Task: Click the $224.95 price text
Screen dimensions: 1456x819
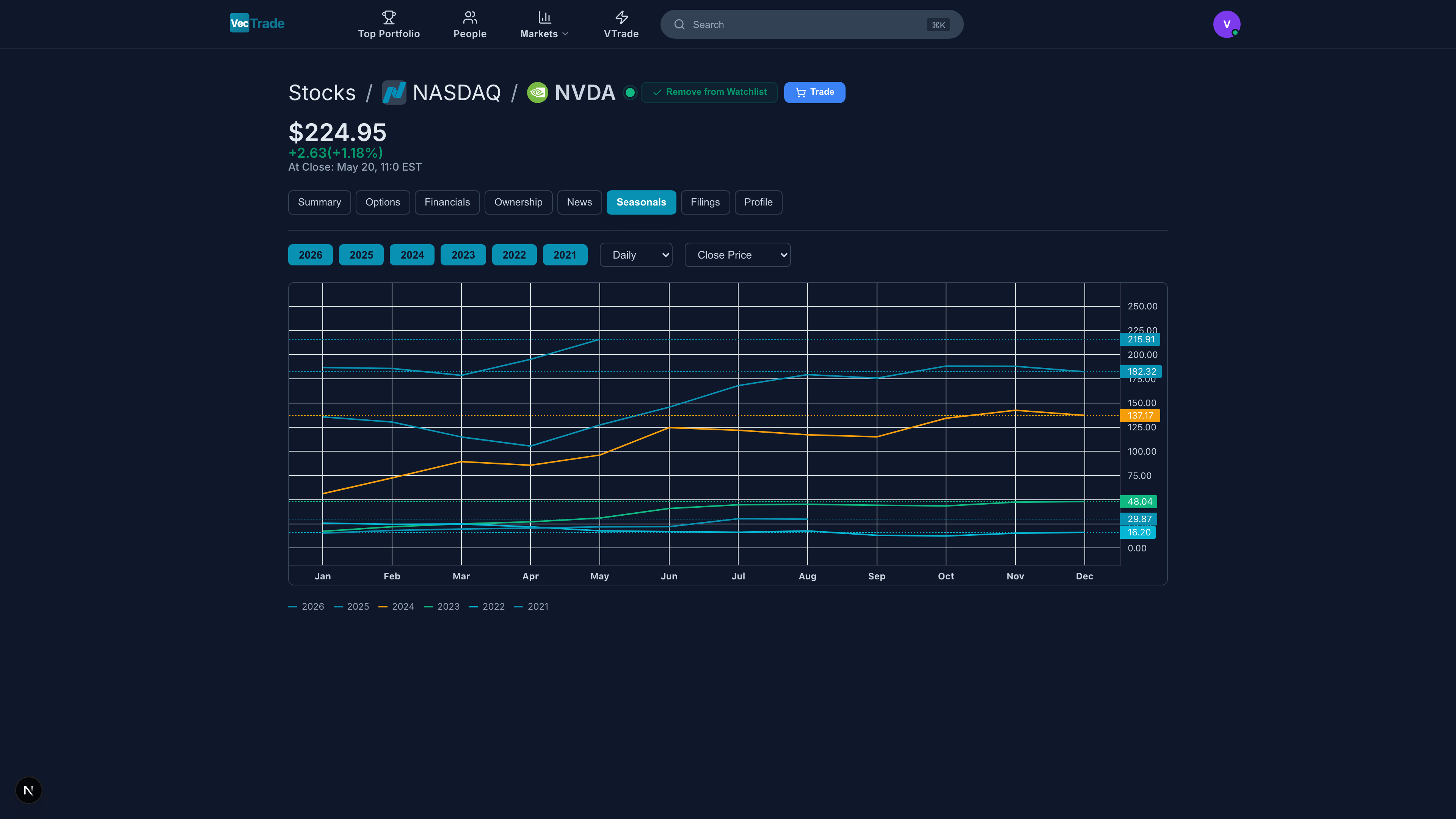Action: [x=337, y=133]
